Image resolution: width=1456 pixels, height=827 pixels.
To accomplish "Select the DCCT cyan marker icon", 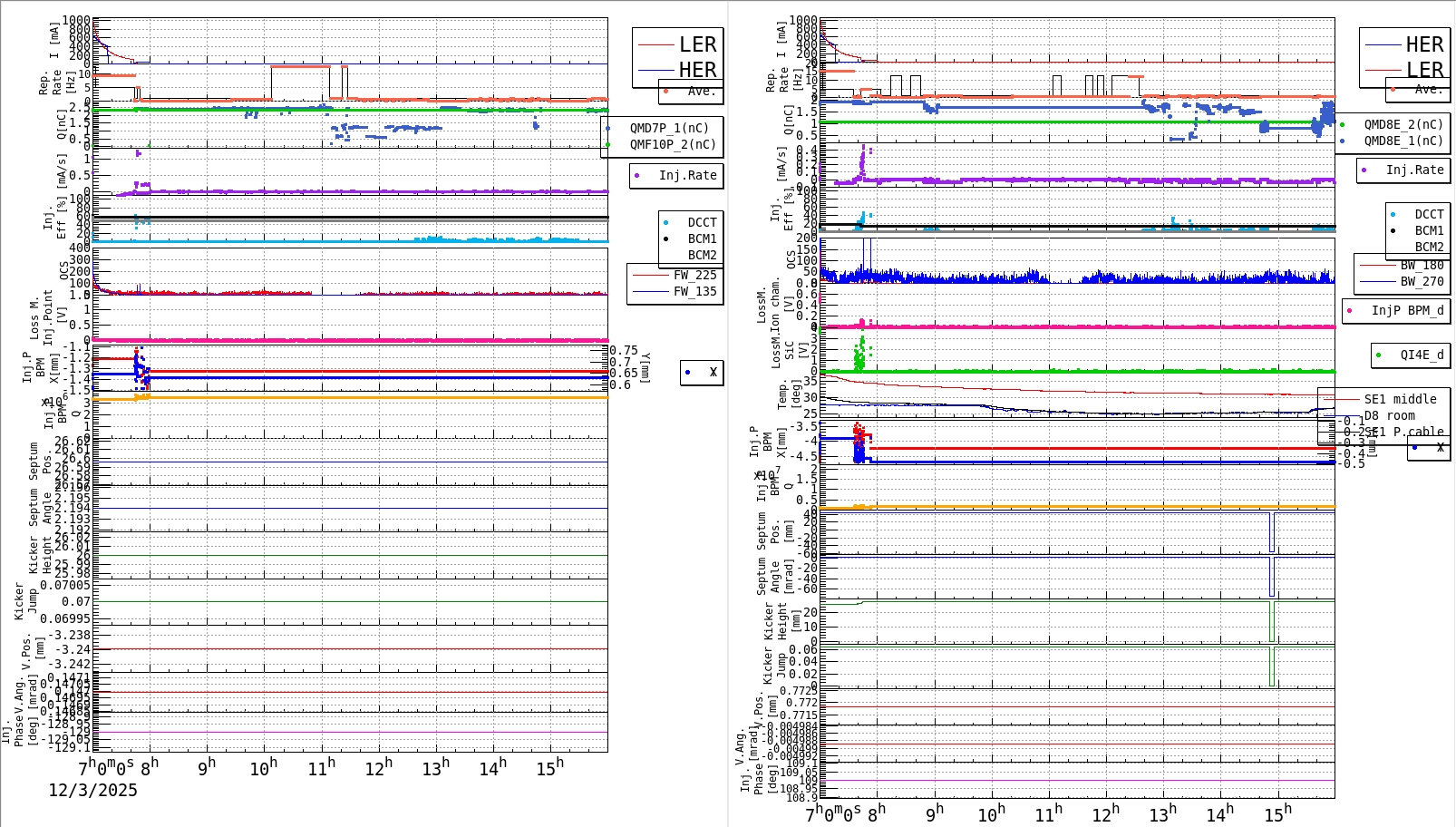I will (x=665, y=222).
